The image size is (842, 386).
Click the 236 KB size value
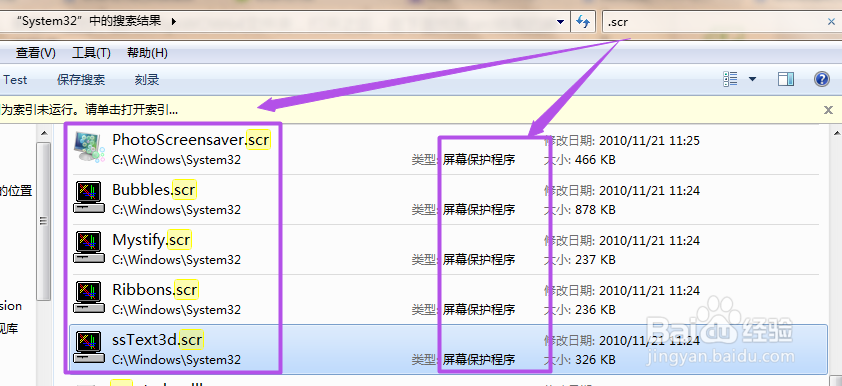[x=595, y=310]
